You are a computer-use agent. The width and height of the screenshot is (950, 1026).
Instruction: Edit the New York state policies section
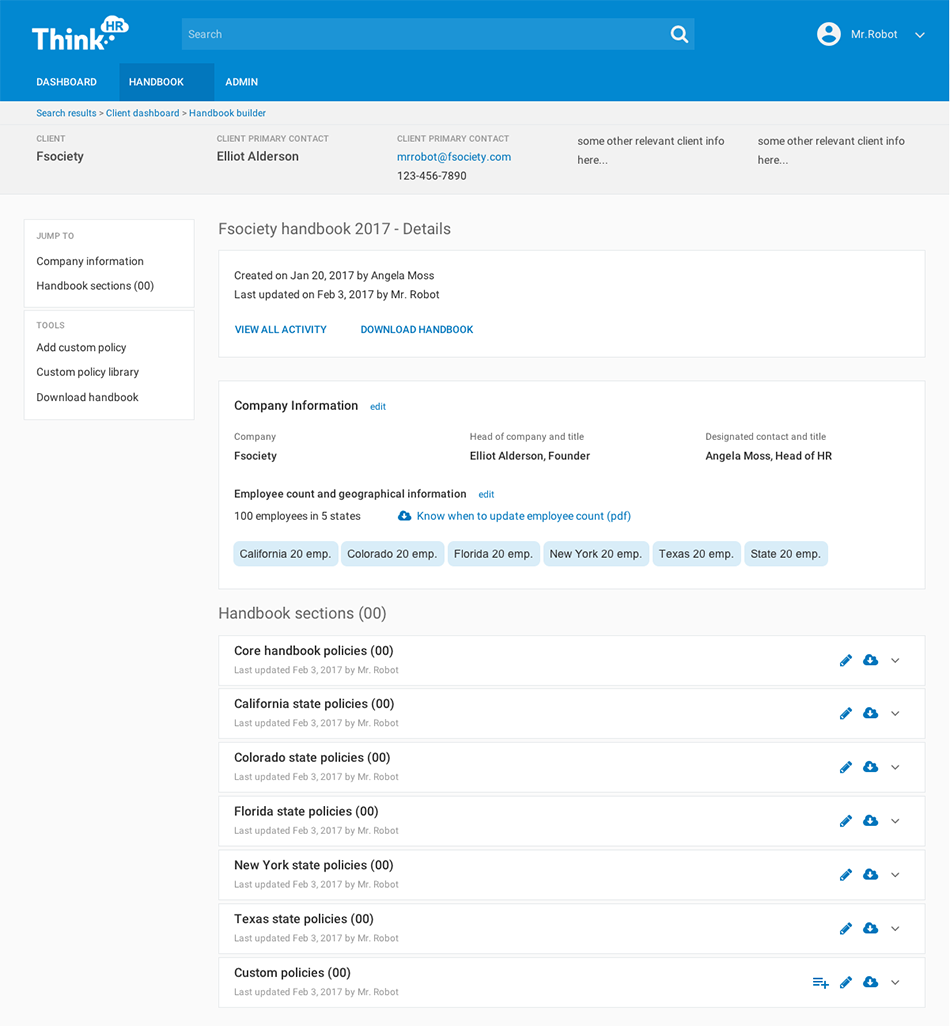(x=846, y=875)
